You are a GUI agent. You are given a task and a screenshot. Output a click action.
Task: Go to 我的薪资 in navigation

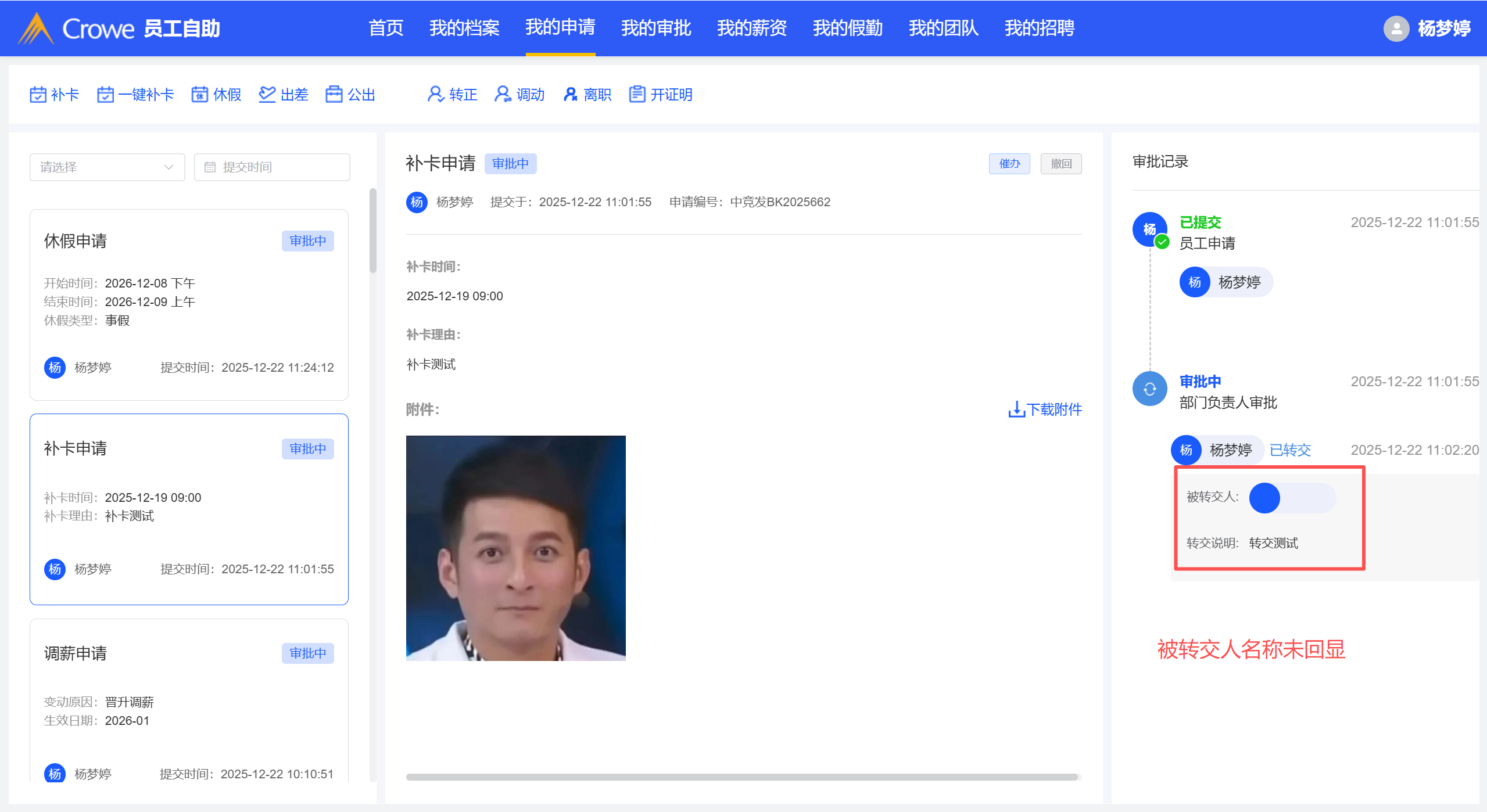[751, 28]
